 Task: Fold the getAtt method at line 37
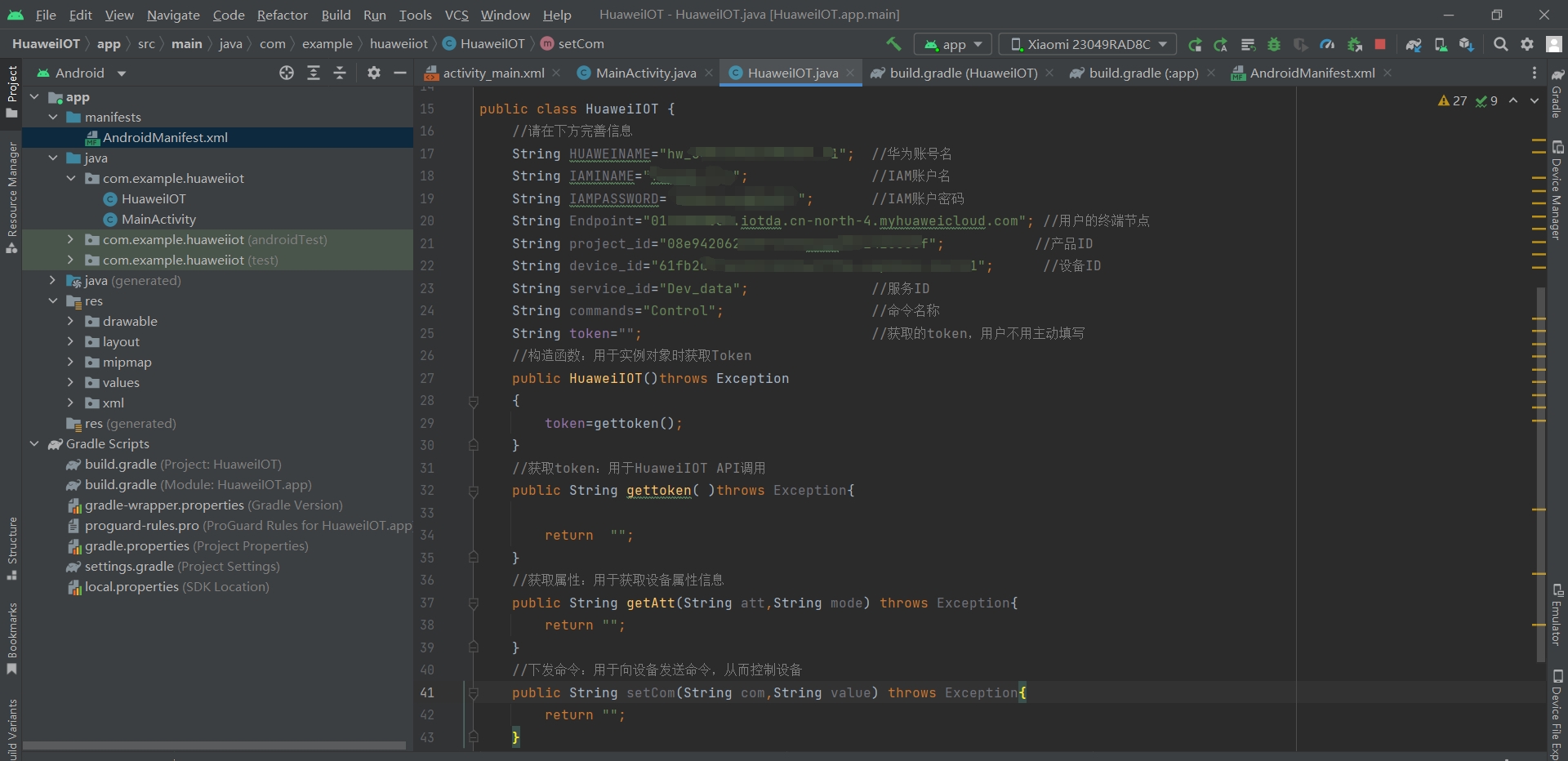click(473, 603)
